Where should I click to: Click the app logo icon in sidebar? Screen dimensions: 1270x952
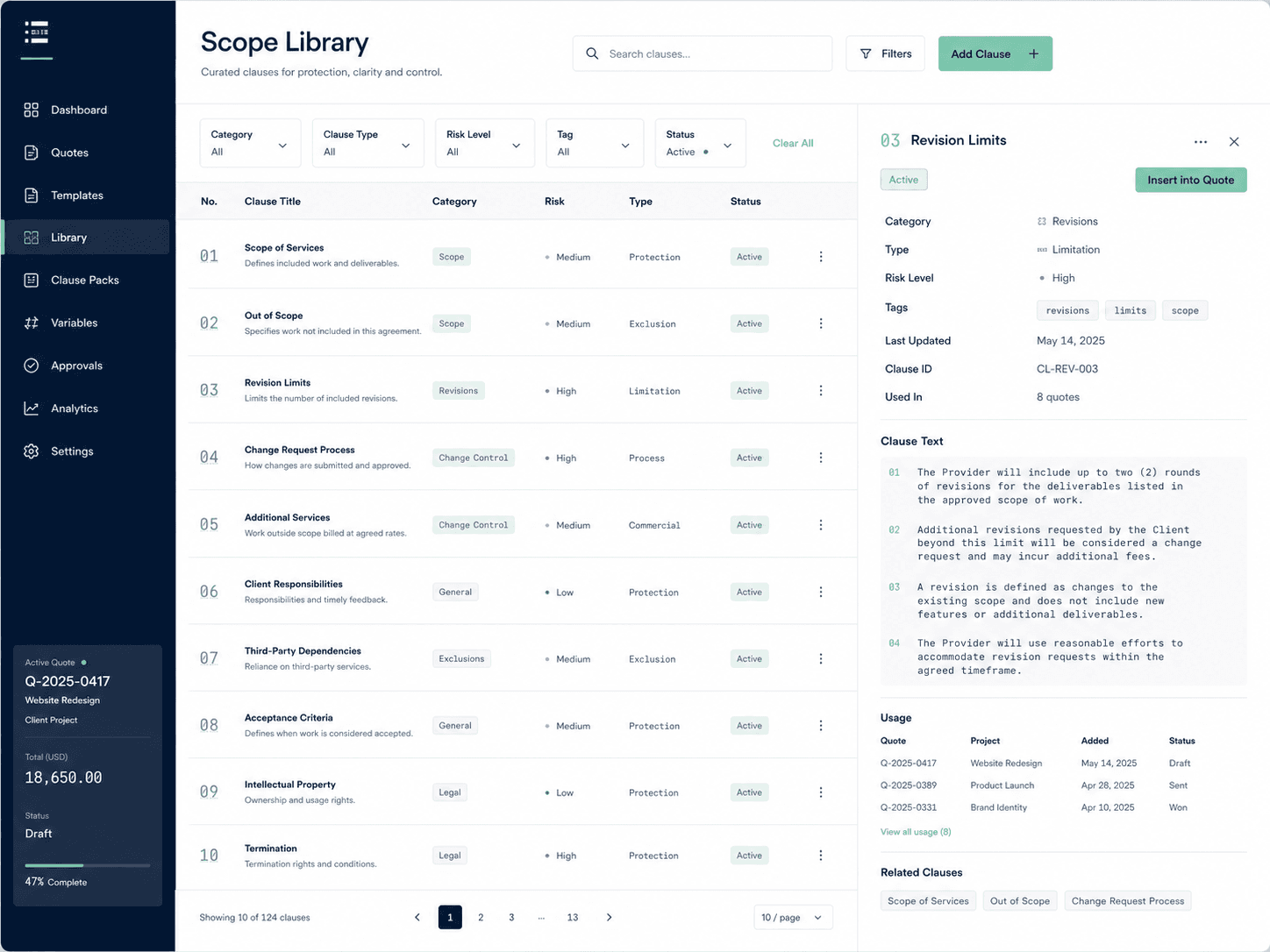tap(36, 32)
